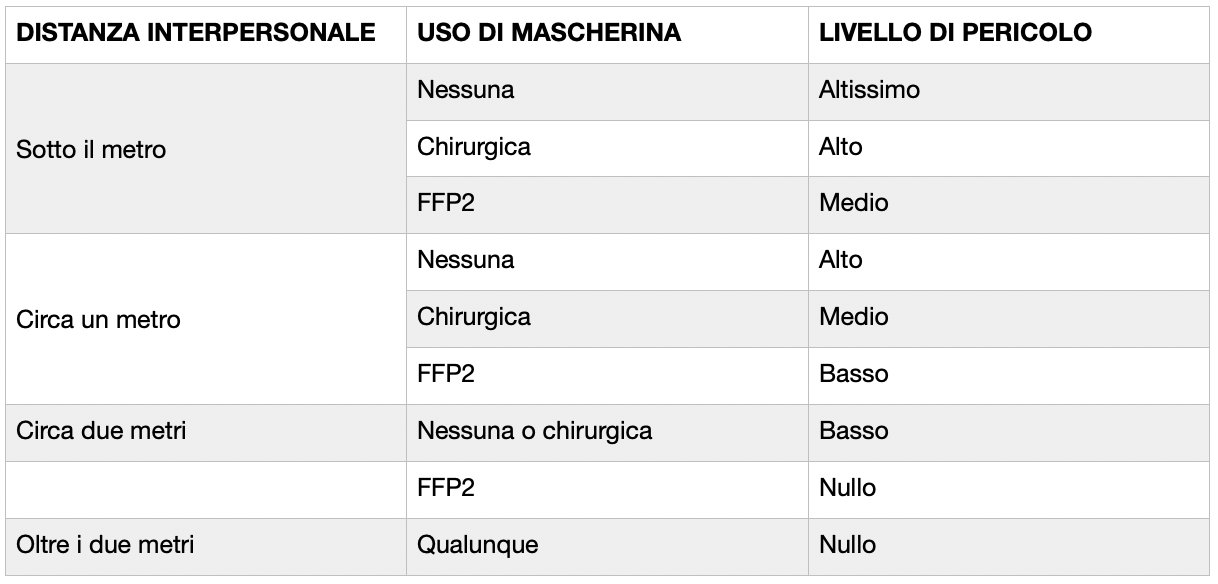
Task: Click the Oltre i due metri cell
Action: 106,545
